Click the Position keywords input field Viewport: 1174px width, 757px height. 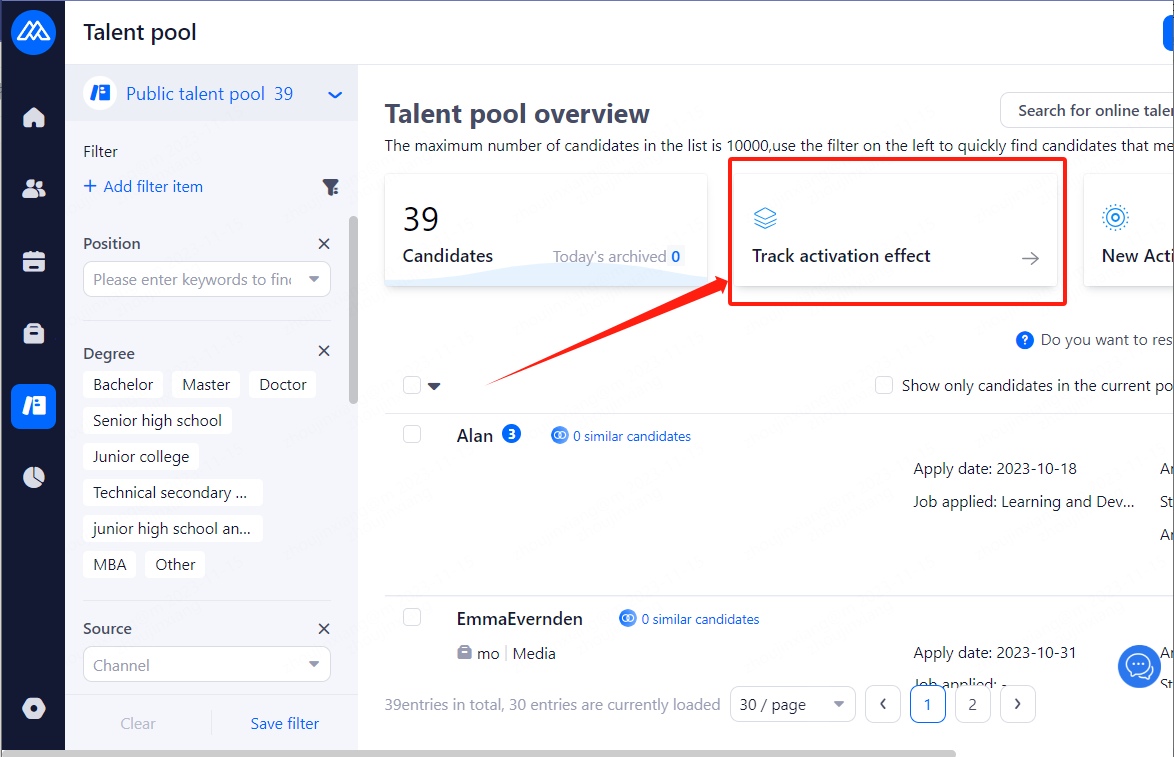[x=193, y=280]
